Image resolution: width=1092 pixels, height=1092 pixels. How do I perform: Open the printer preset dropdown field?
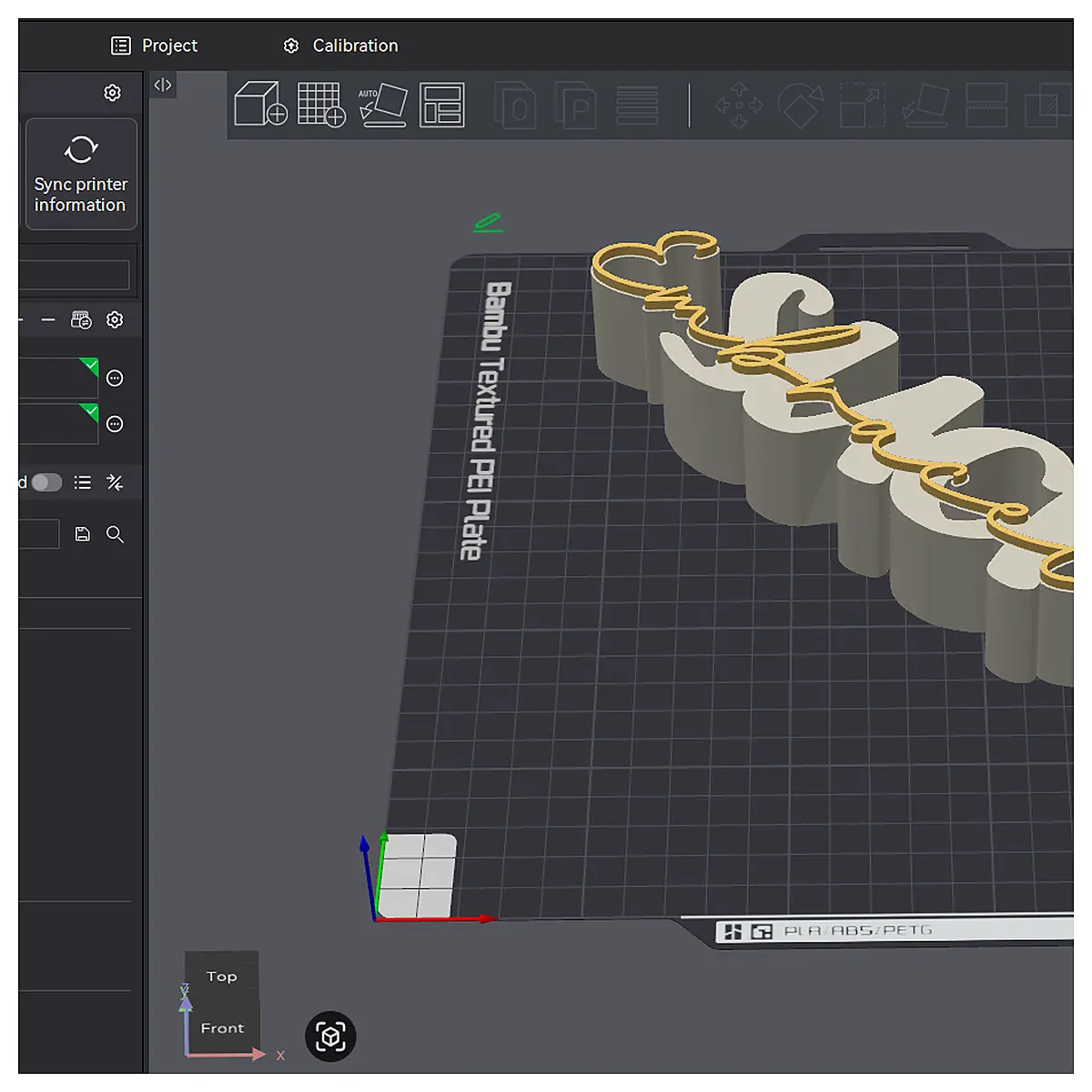point(74,275)
